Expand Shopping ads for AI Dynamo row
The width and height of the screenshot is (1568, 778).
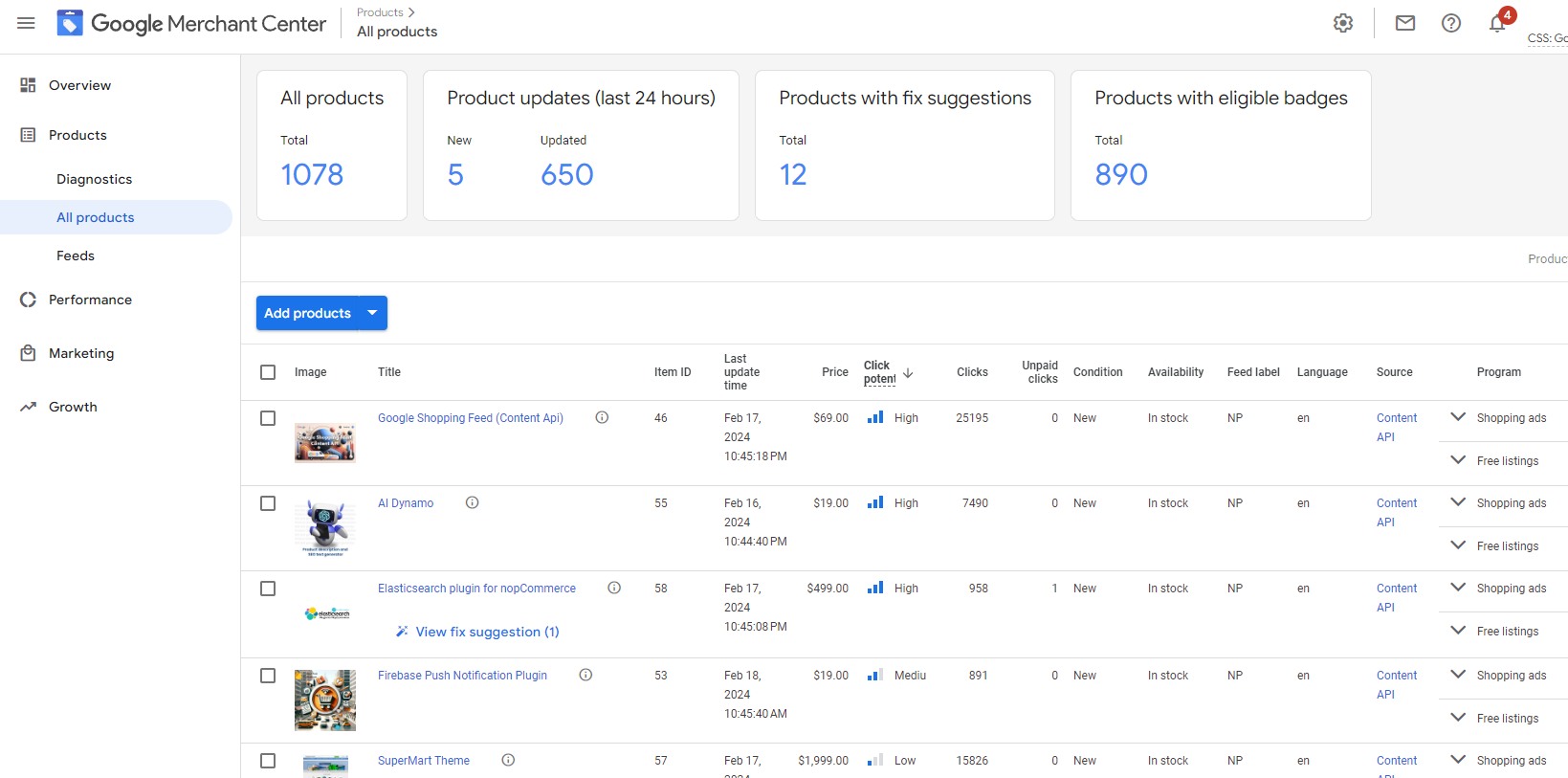[1458, 502]
